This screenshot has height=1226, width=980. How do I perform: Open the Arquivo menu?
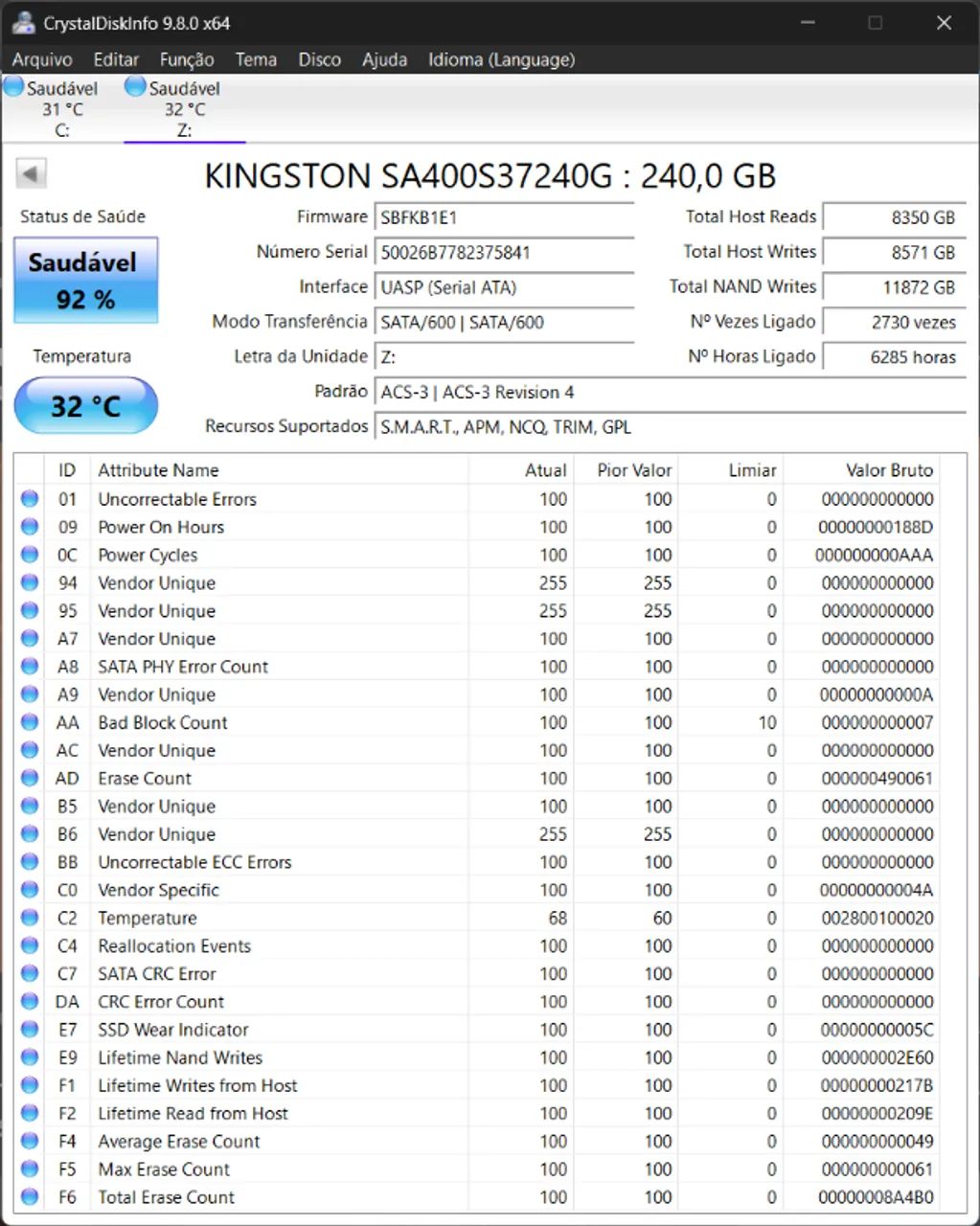point(41,59)
